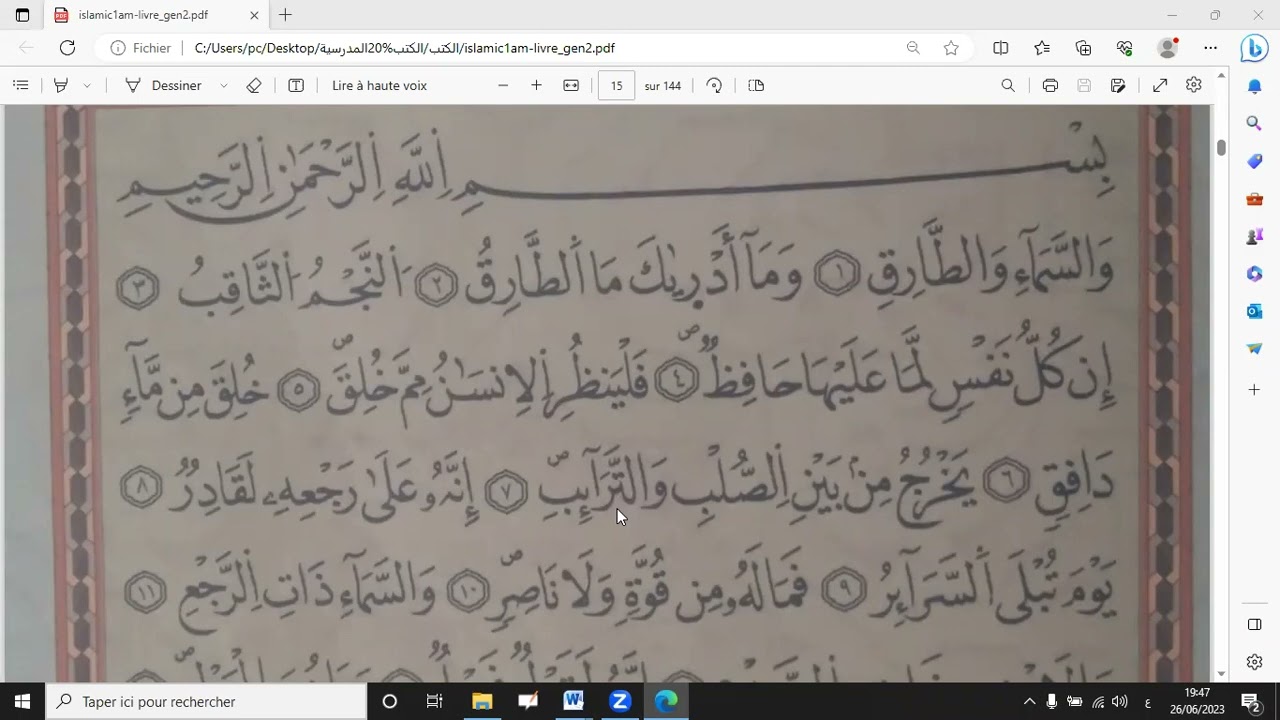The height and width of the screenshot is (720, 1280).
Task: Open Task View on the taskbar
Action: (434, 702)
